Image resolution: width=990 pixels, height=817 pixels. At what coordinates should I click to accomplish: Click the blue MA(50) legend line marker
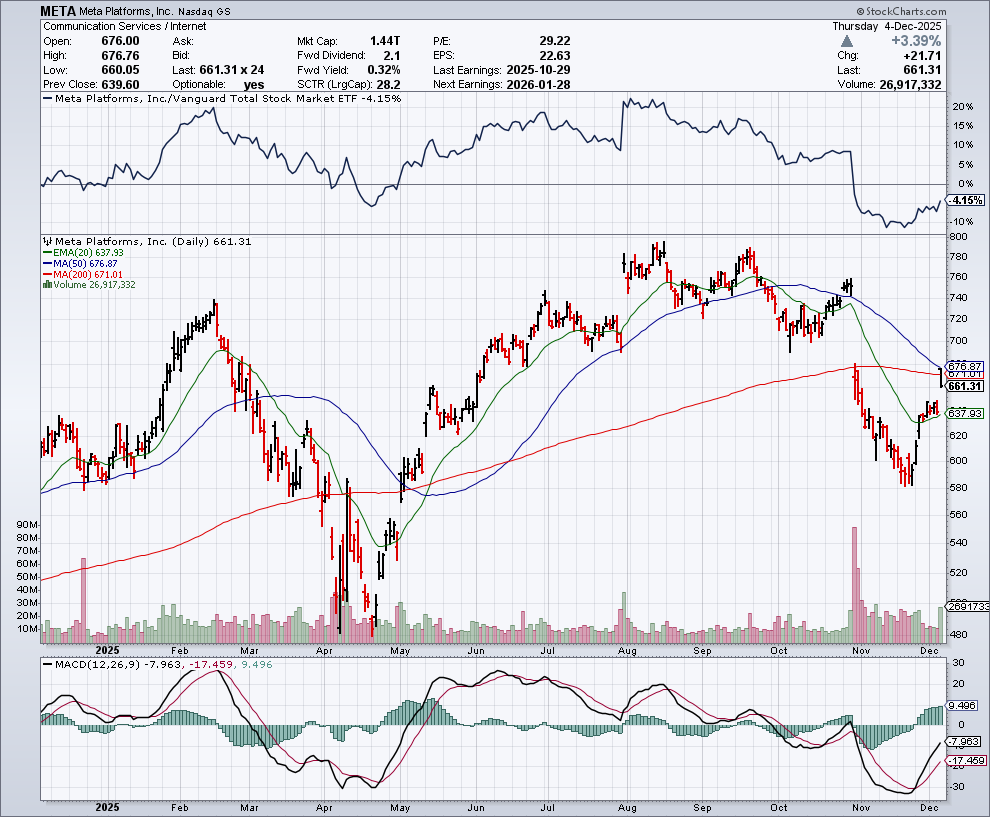click(x=45, y=264)
